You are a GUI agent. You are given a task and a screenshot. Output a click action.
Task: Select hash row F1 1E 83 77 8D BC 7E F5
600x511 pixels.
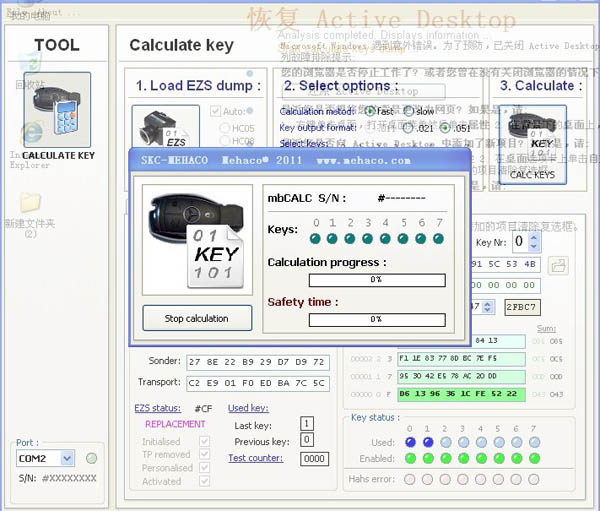(461, 359)
